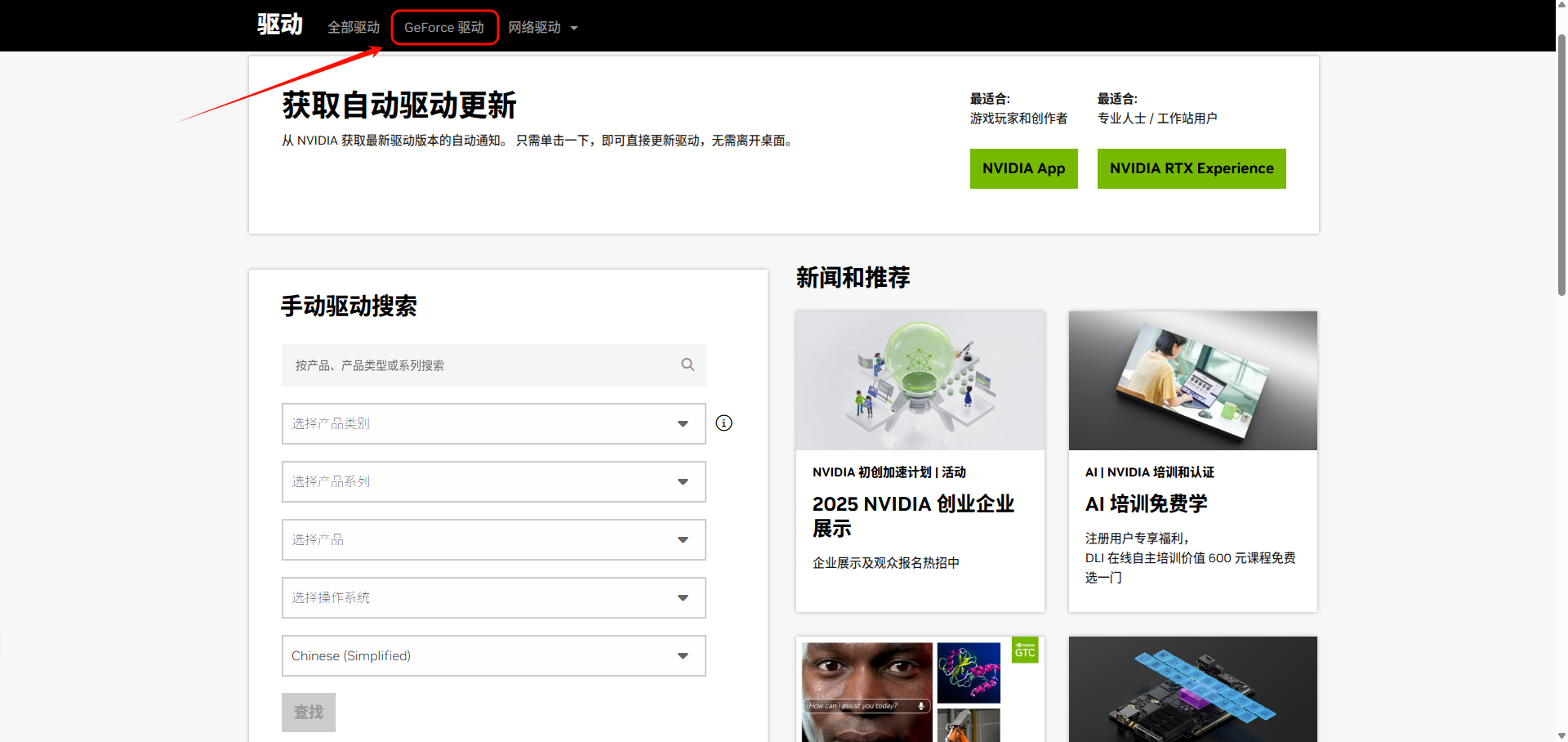Open the GTC news card image
The image size is (1568, 742).
[920, 689]
